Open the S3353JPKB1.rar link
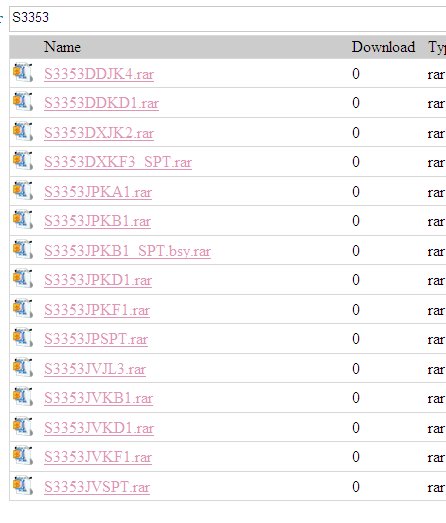 click(97, 221)
